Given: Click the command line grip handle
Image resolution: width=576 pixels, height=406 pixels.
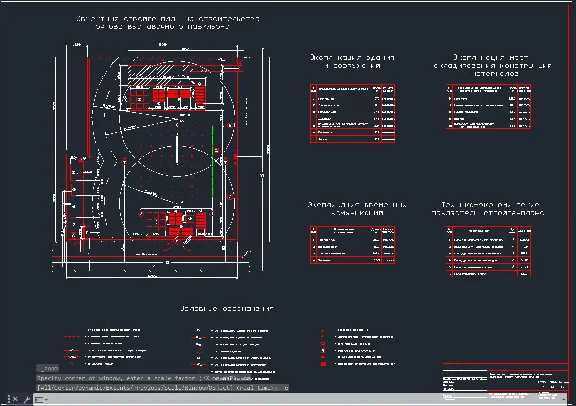Looking at the screenshot, I should pyautogui.click(x=9, y=399).
